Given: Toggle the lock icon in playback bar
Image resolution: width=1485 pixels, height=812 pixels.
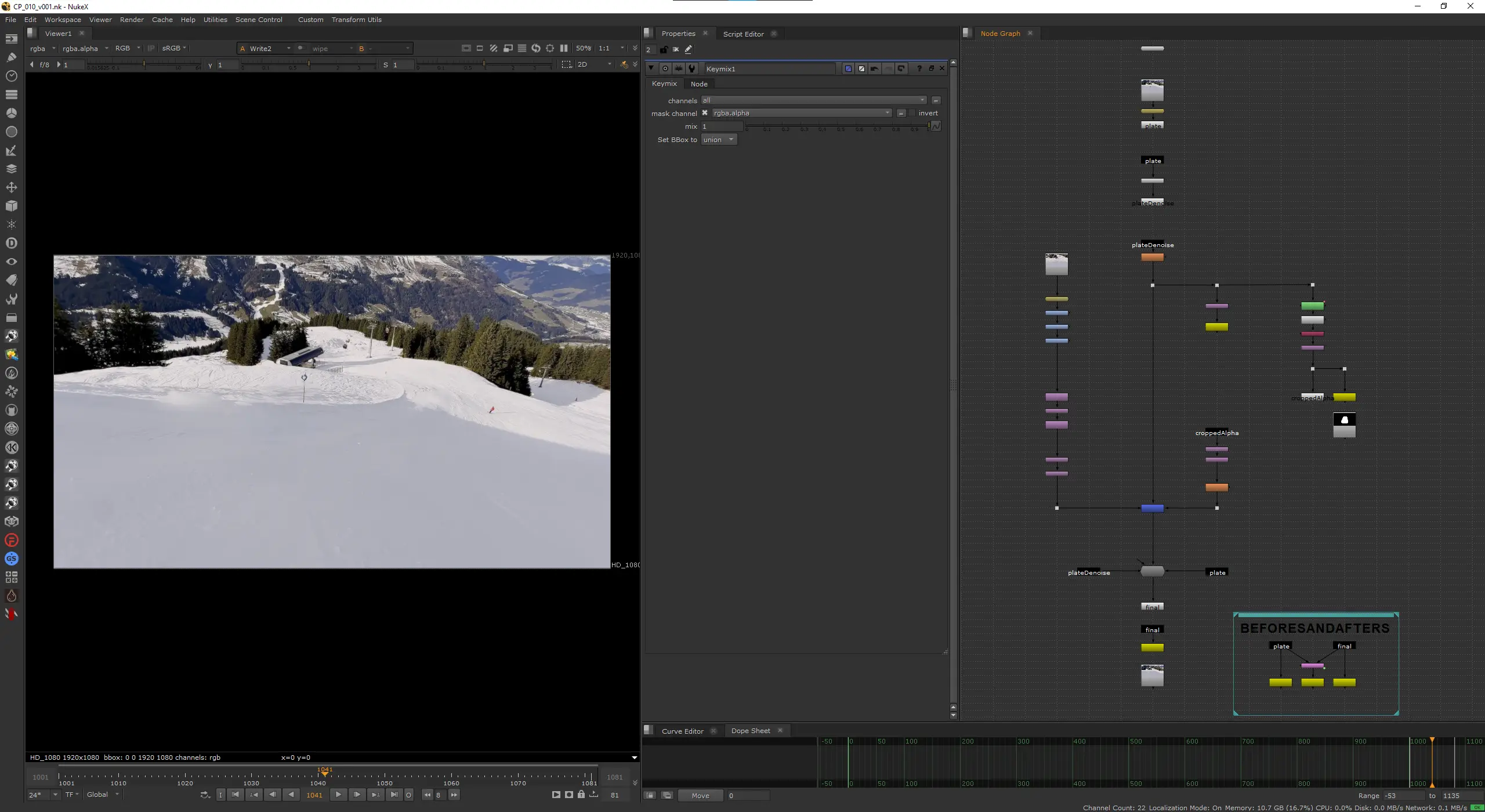Looking at the screenshot, I should [x=581, y=795].
